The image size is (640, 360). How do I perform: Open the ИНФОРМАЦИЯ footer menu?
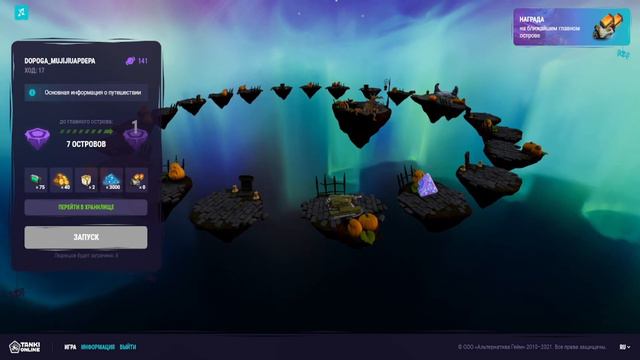(x=98, y=347)
